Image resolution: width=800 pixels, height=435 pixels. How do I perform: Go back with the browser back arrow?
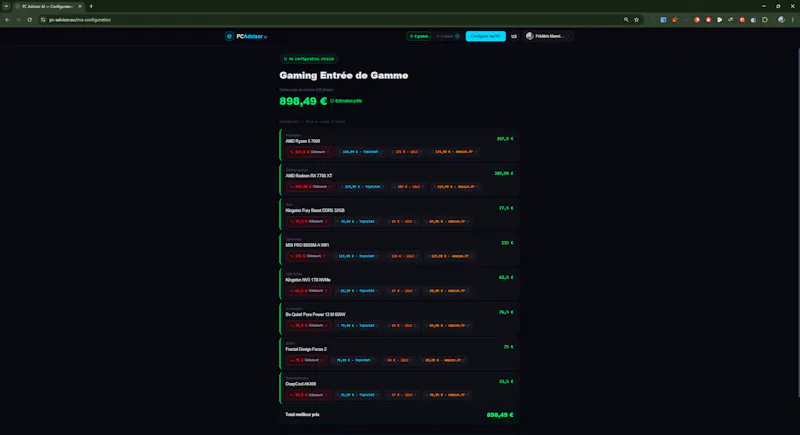coord(7,20)
